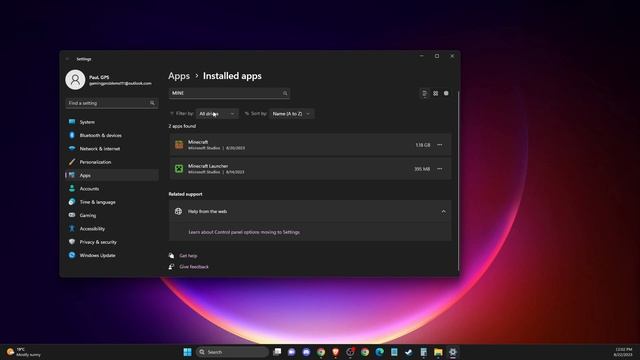Image resolution: width=640 pixels, height=360 pixels.
Task: Click the 2 apps found text
Action: pos(182,126)
